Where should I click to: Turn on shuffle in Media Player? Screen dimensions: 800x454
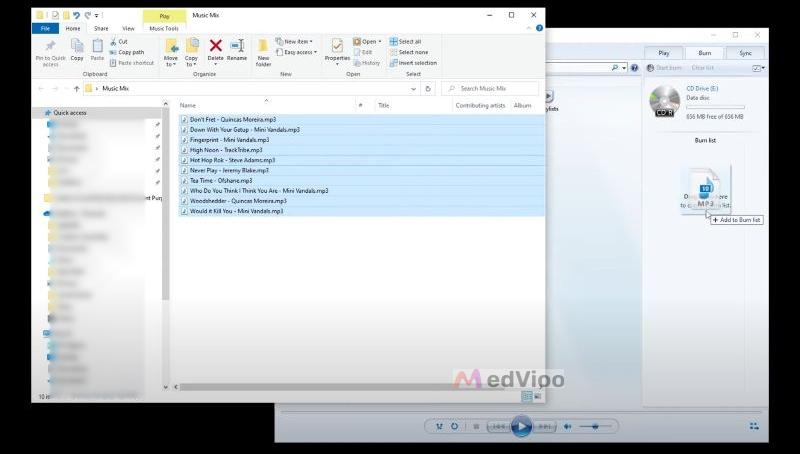pyautogui.click(x=439, y=426)
